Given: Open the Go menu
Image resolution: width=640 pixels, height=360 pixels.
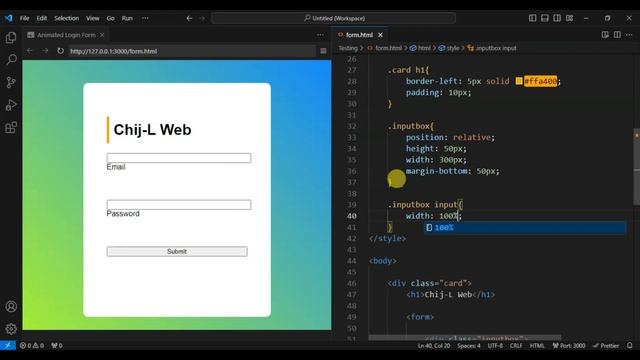Looking at the screenshot, I should 111,18.
